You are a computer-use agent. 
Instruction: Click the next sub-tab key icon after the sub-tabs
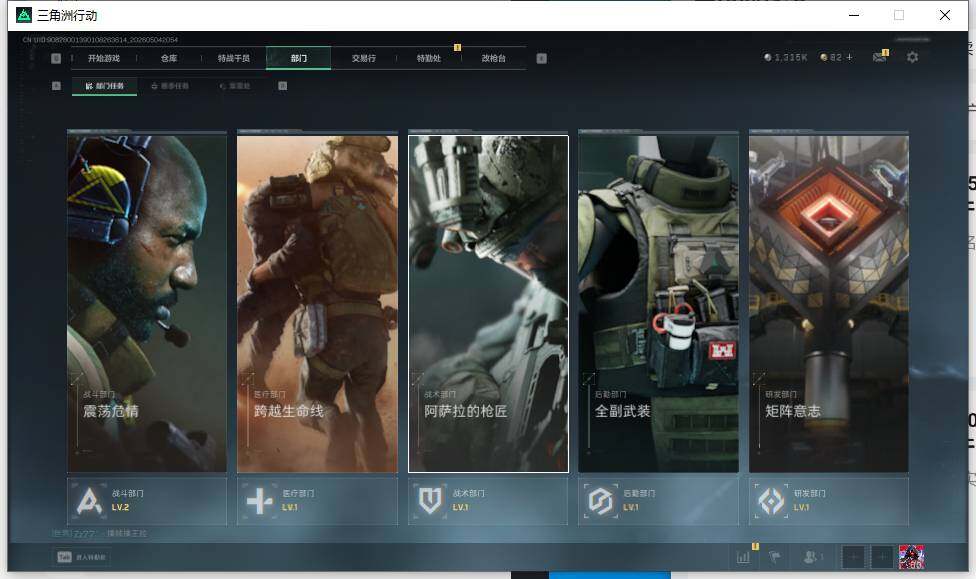(x=283, y=86)
